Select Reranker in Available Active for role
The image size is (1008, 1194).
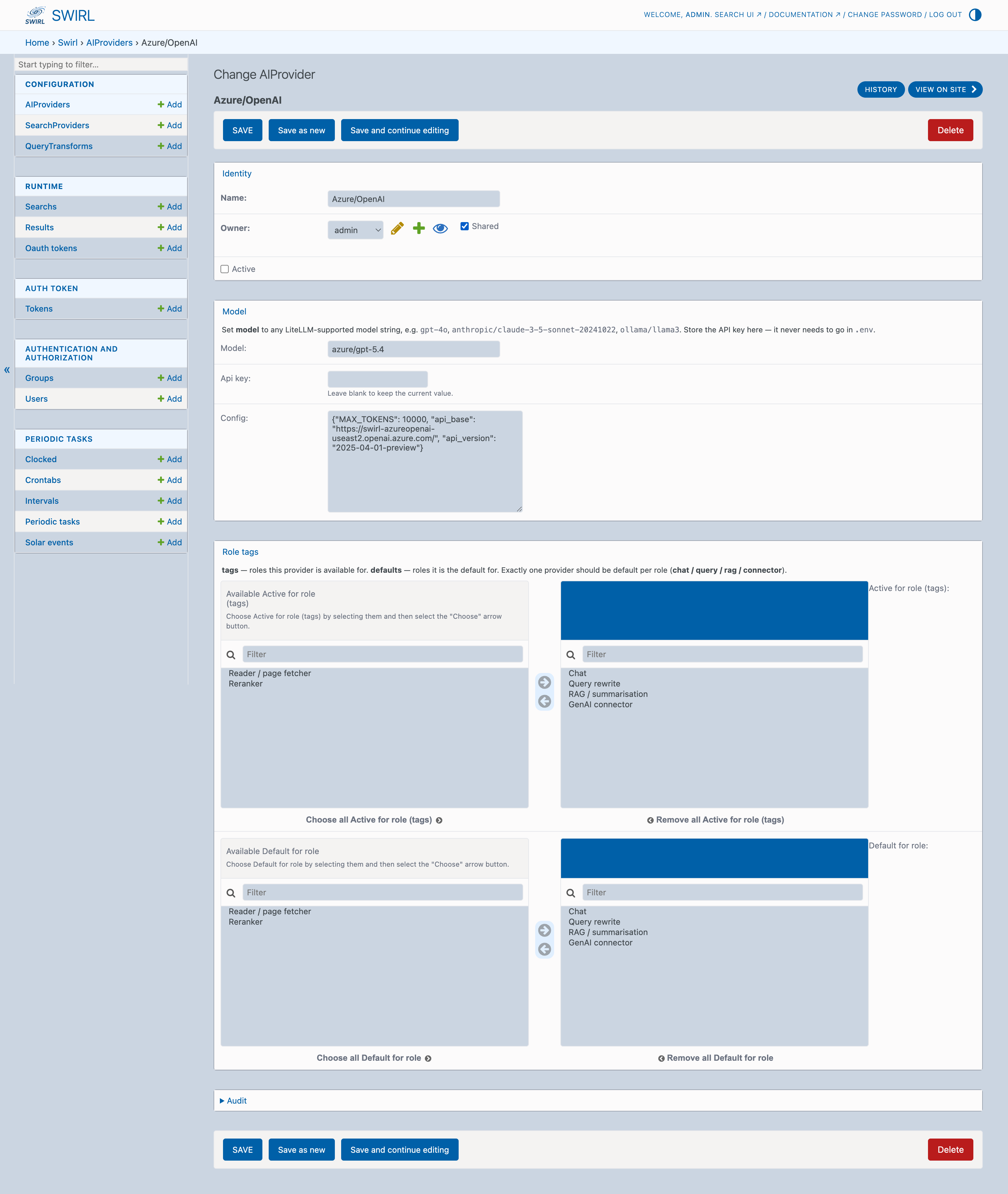click(246, 684)
